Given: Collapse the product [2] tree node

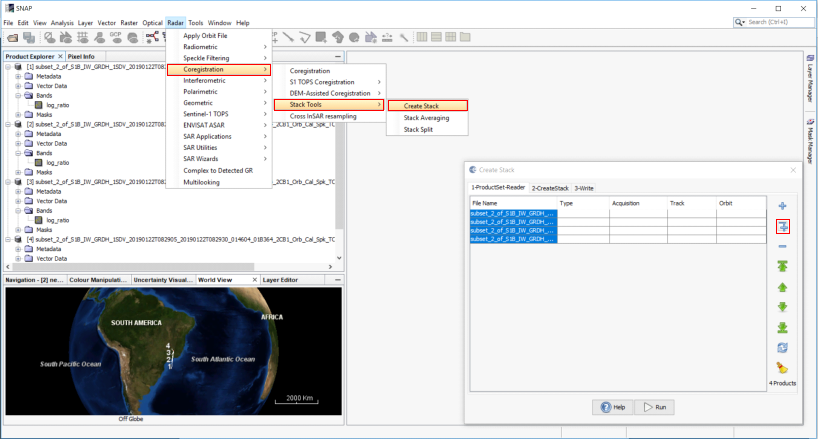Looking at the screenshot, I should [x=8, y=124].
